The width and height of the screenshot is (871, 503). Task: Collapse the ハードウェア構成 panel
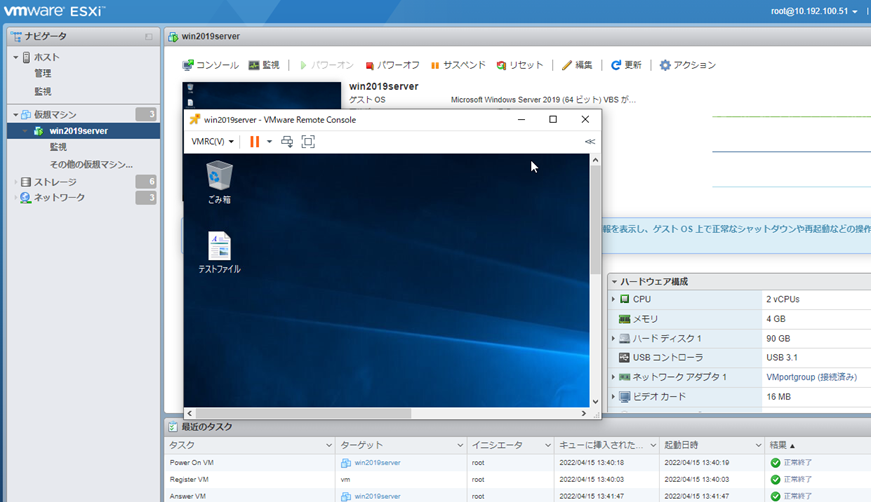pos(614,282)
